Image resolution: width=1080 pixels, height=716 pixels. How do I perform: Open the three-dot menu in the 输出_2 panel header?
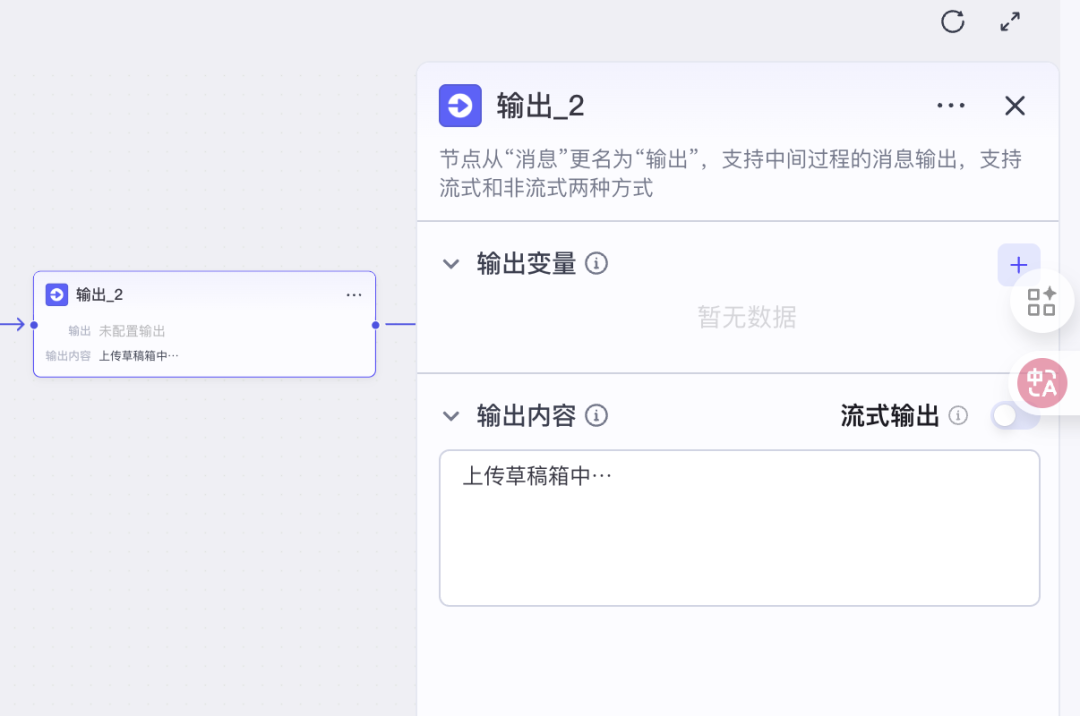[950, 106]
